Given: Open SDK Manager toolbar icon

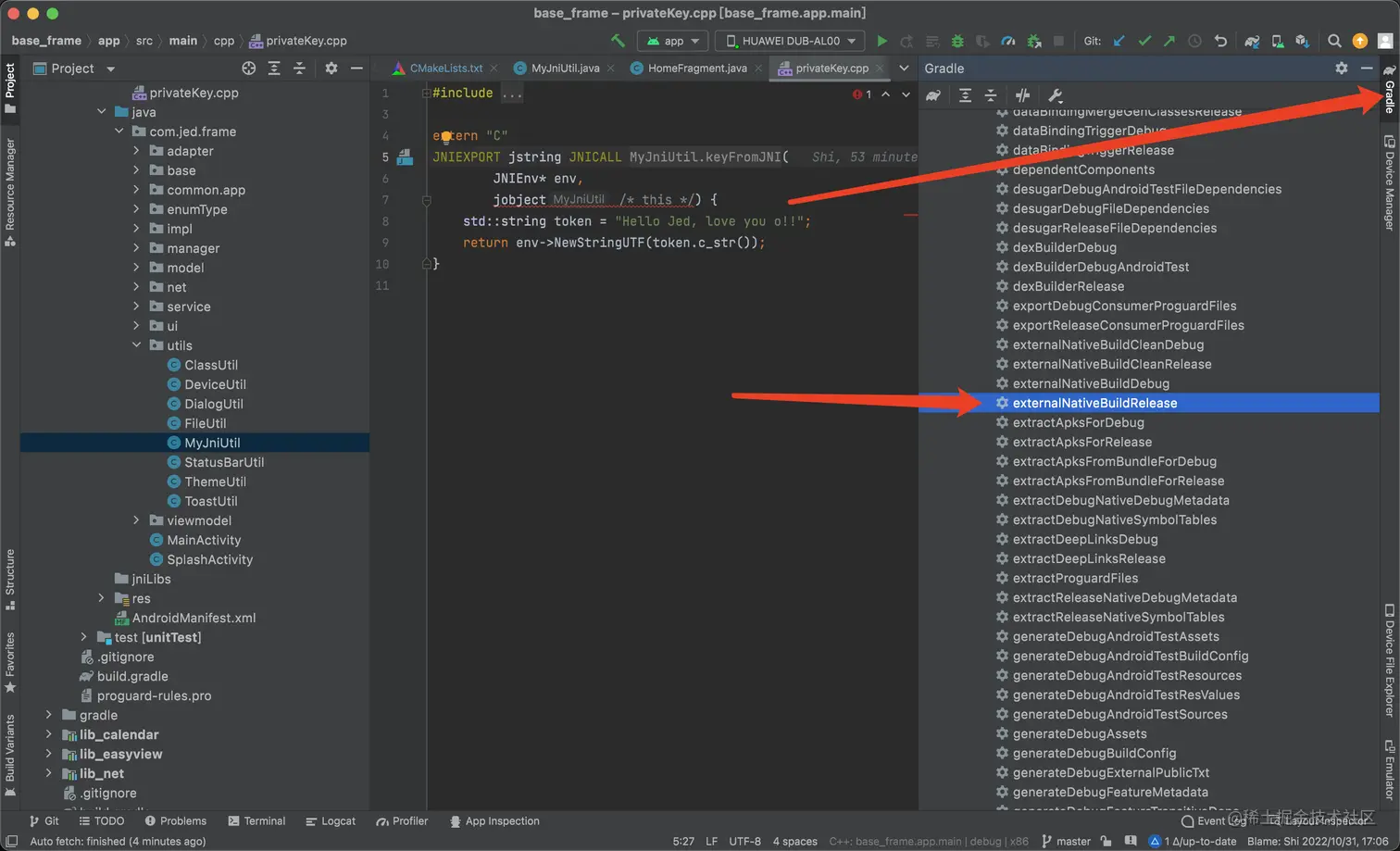Looking at the screenshot, I should coord(1303,41).
